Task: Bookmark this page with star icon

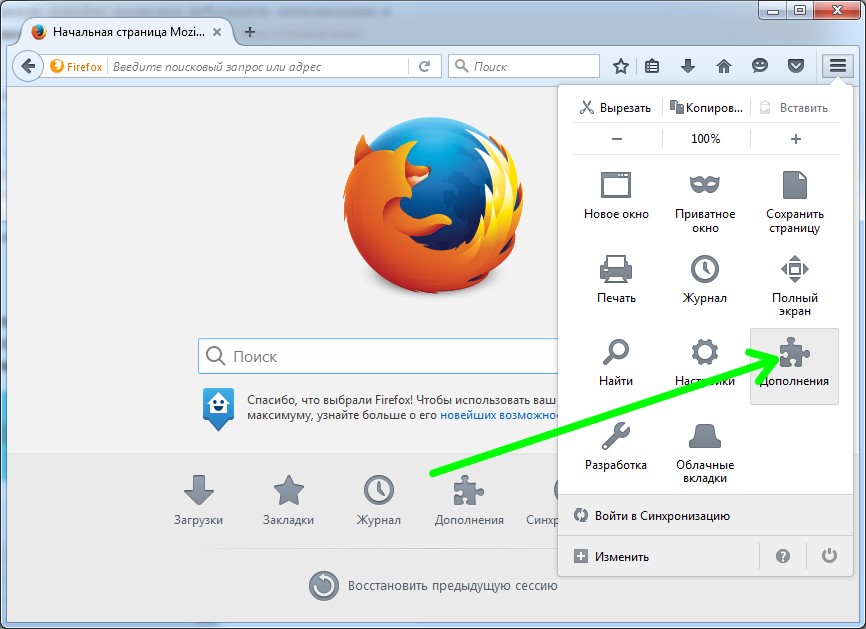Action: click(621, 66)
